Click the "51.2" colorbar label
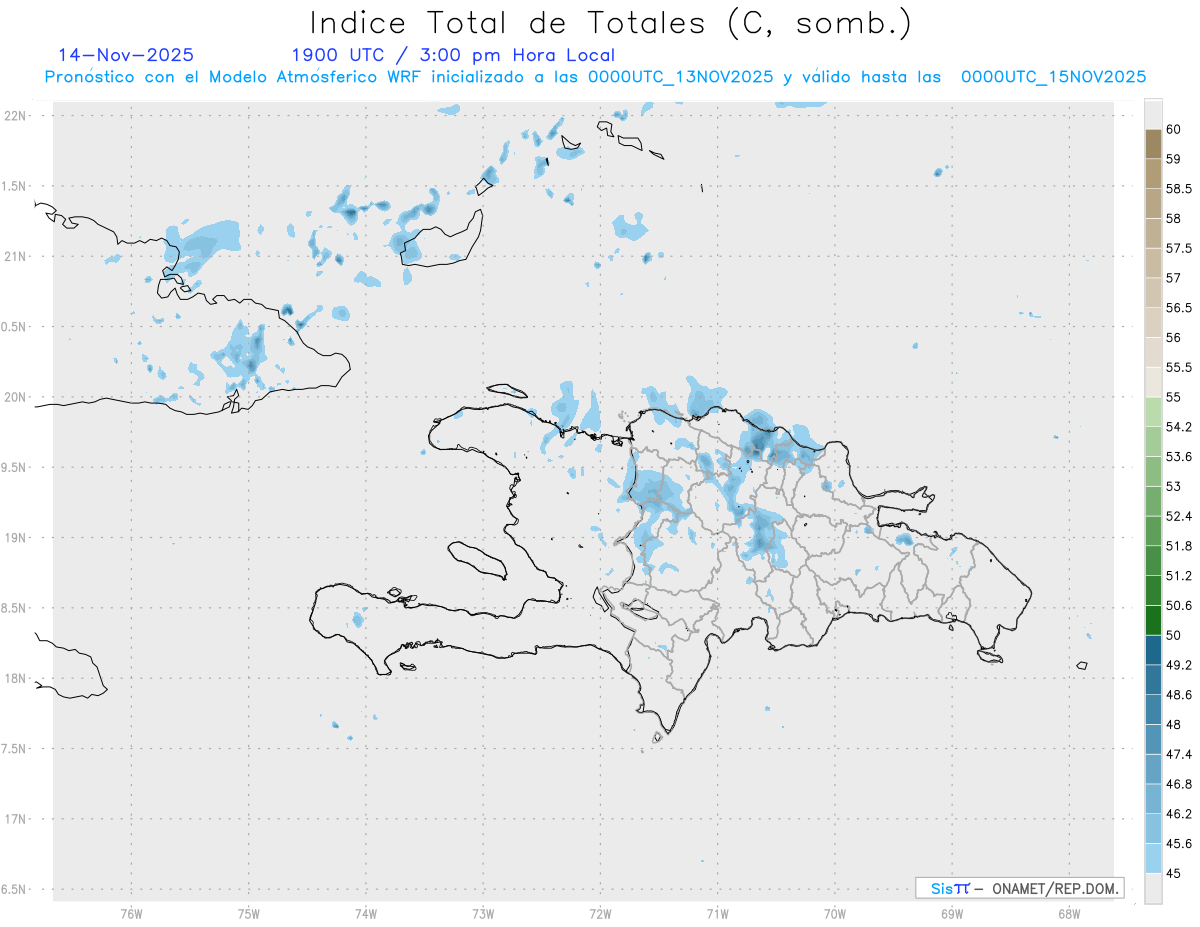 click(x=1179, y=576)
